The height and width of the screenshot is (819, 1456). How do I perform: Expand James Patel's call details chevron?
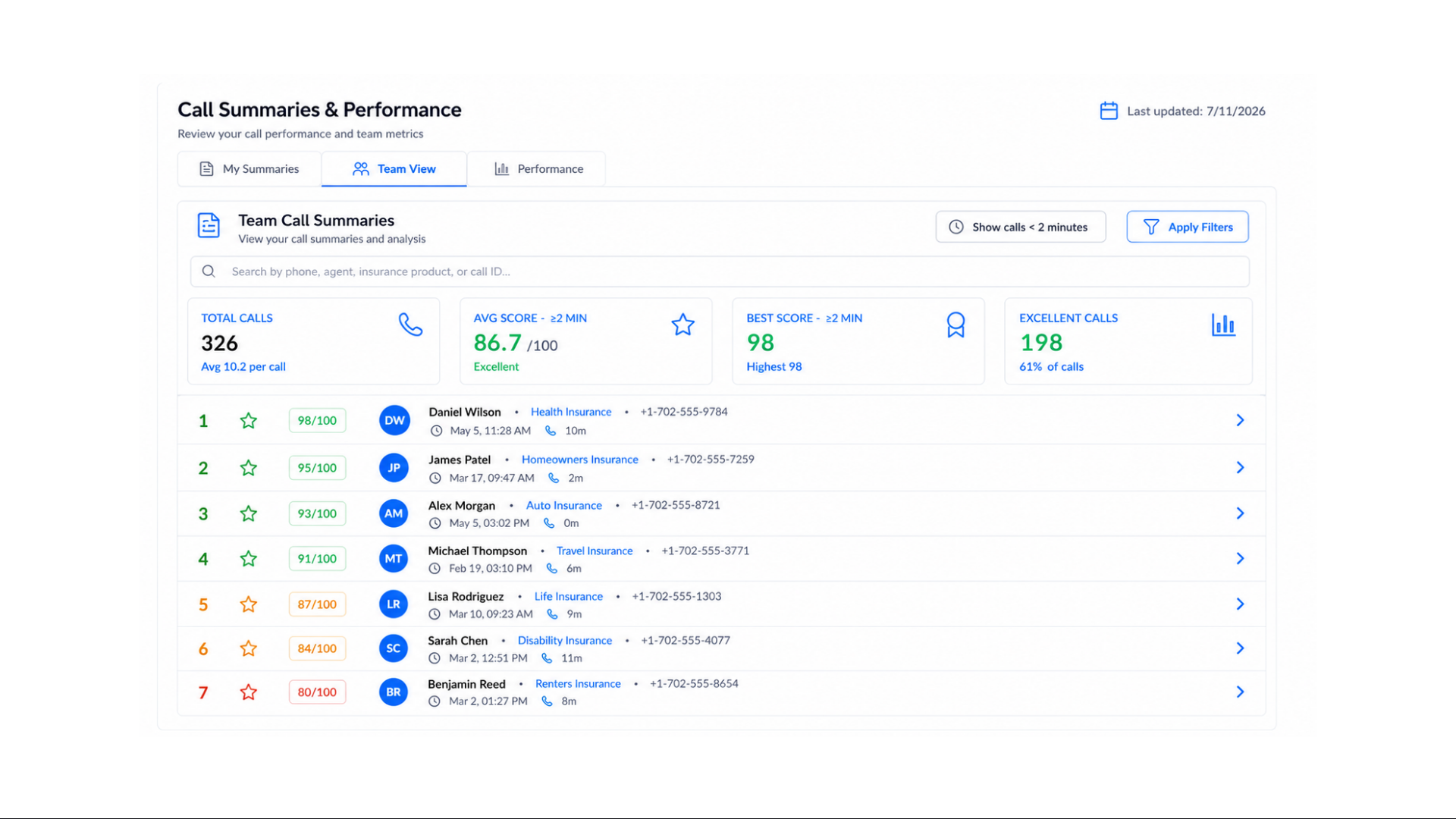tap(1241, 468)
